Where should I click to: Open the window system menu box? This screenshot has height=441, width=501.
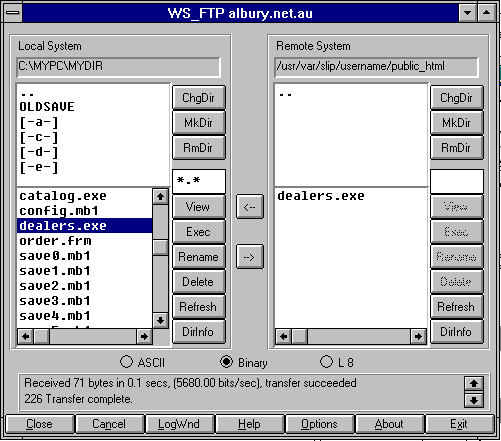click(x=13, y=13)
